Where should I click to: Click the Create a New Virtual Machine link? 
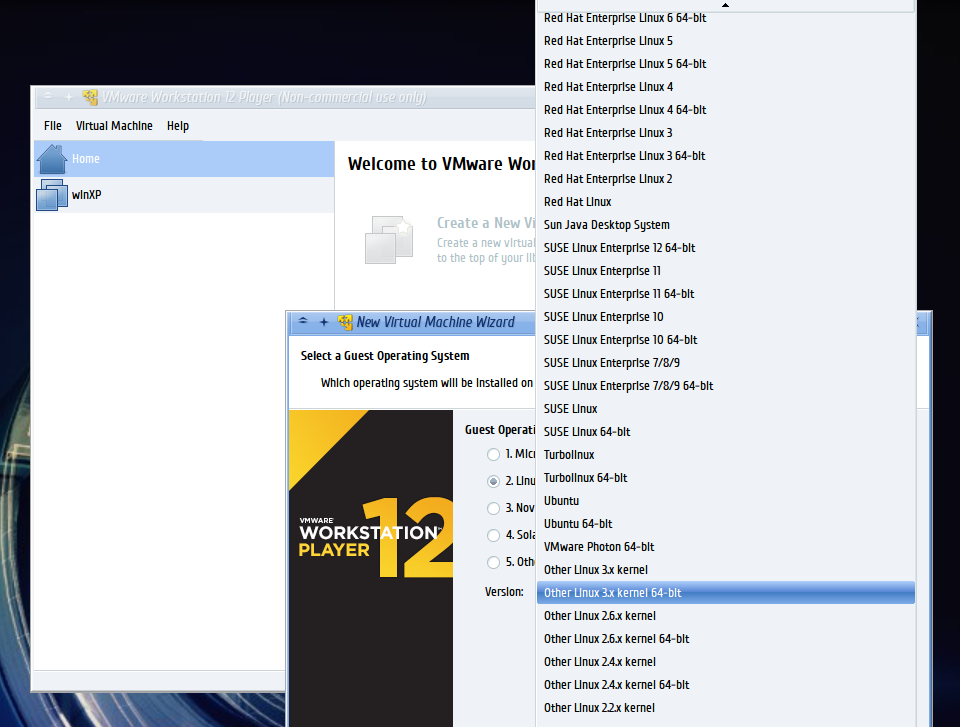486,223
